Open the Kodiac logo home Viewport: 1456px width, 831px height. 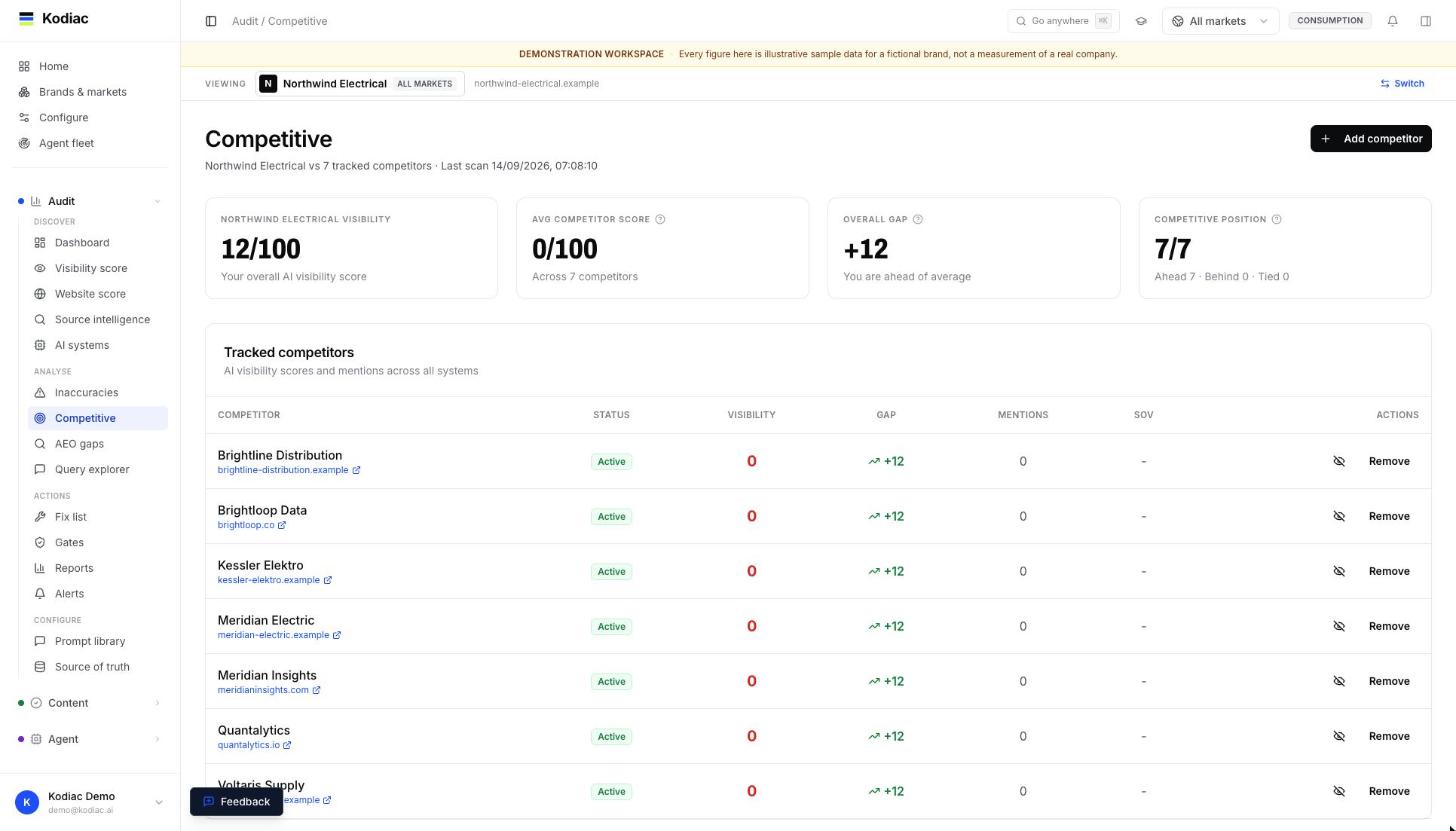(x=54, y=18)
